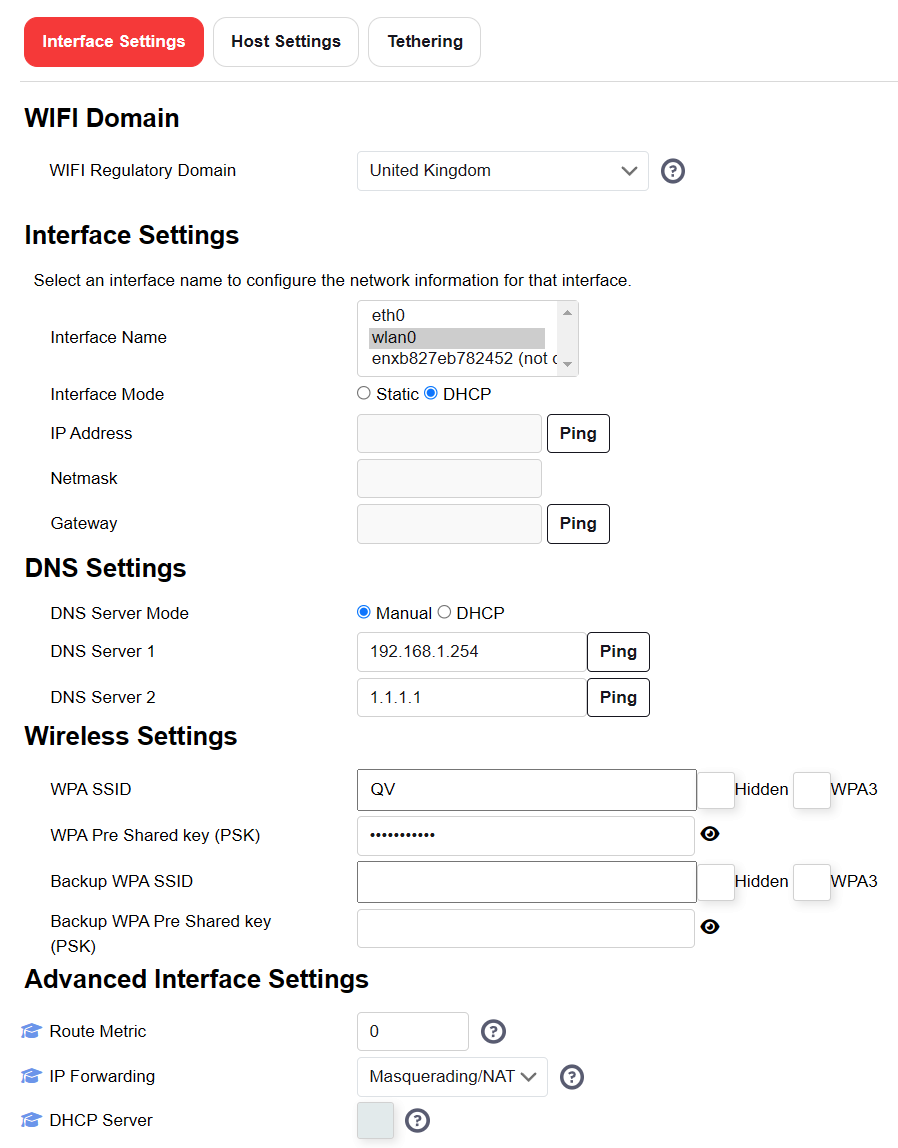Open the IP Forwarding Masquerading/NAT dropdown

tap(452, 1077)
